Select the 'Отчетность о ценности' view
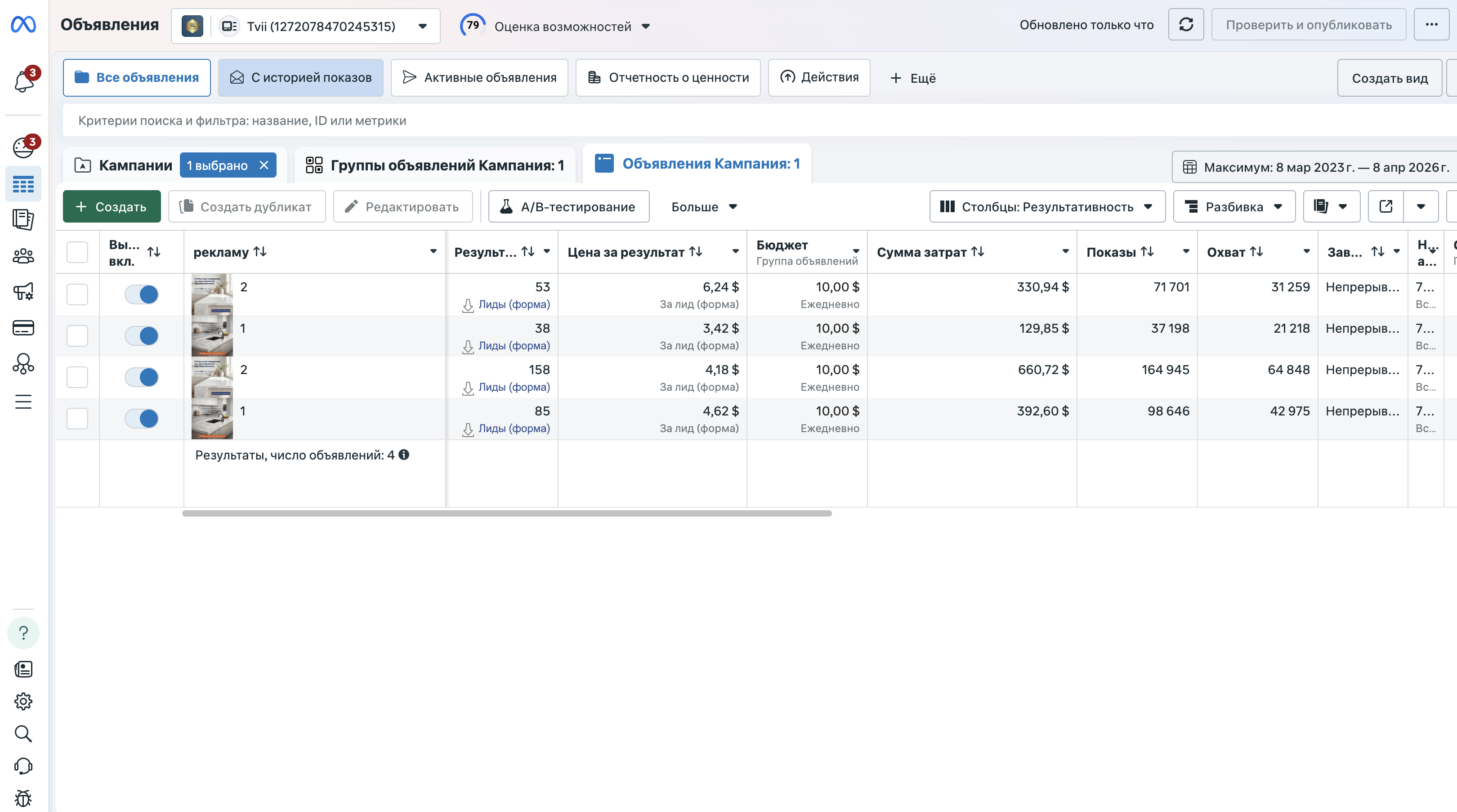 668,77
